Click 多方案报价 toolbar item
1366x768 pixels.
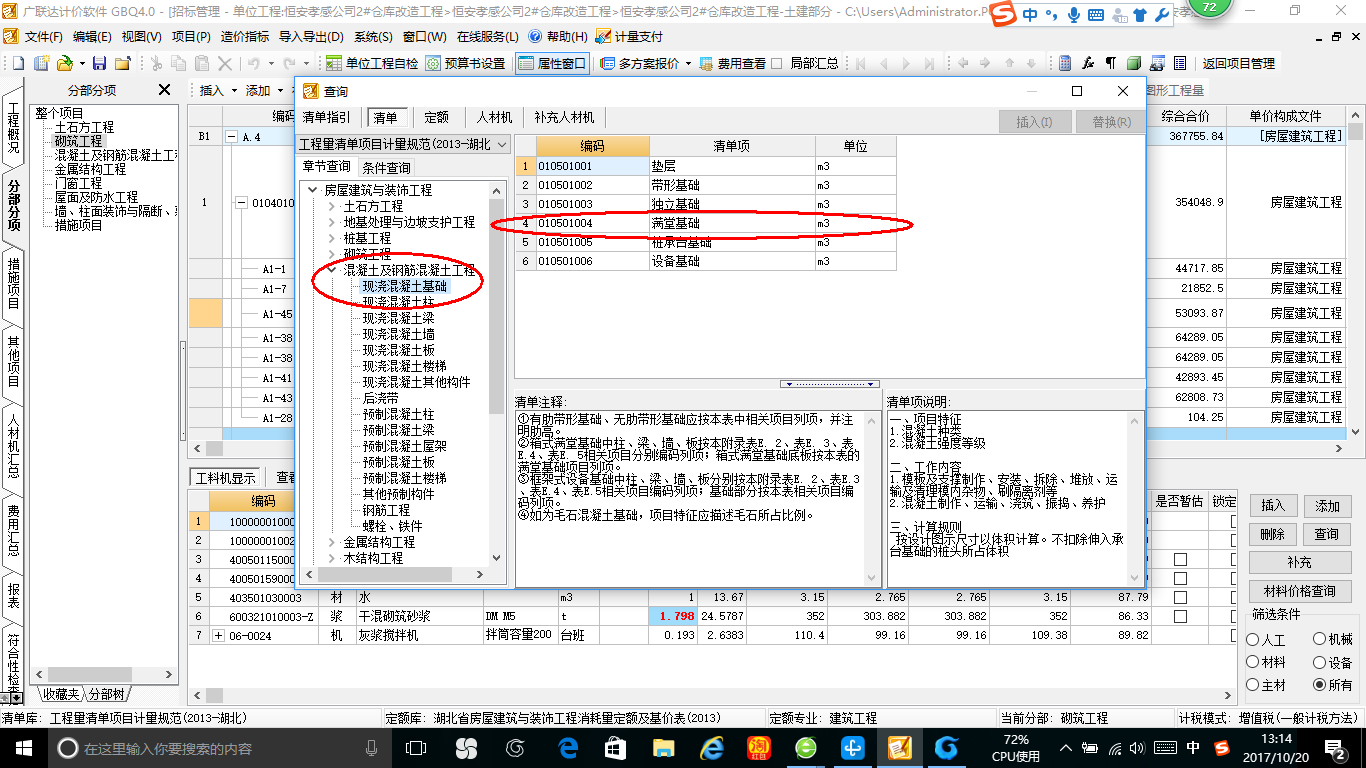point(647,63)
